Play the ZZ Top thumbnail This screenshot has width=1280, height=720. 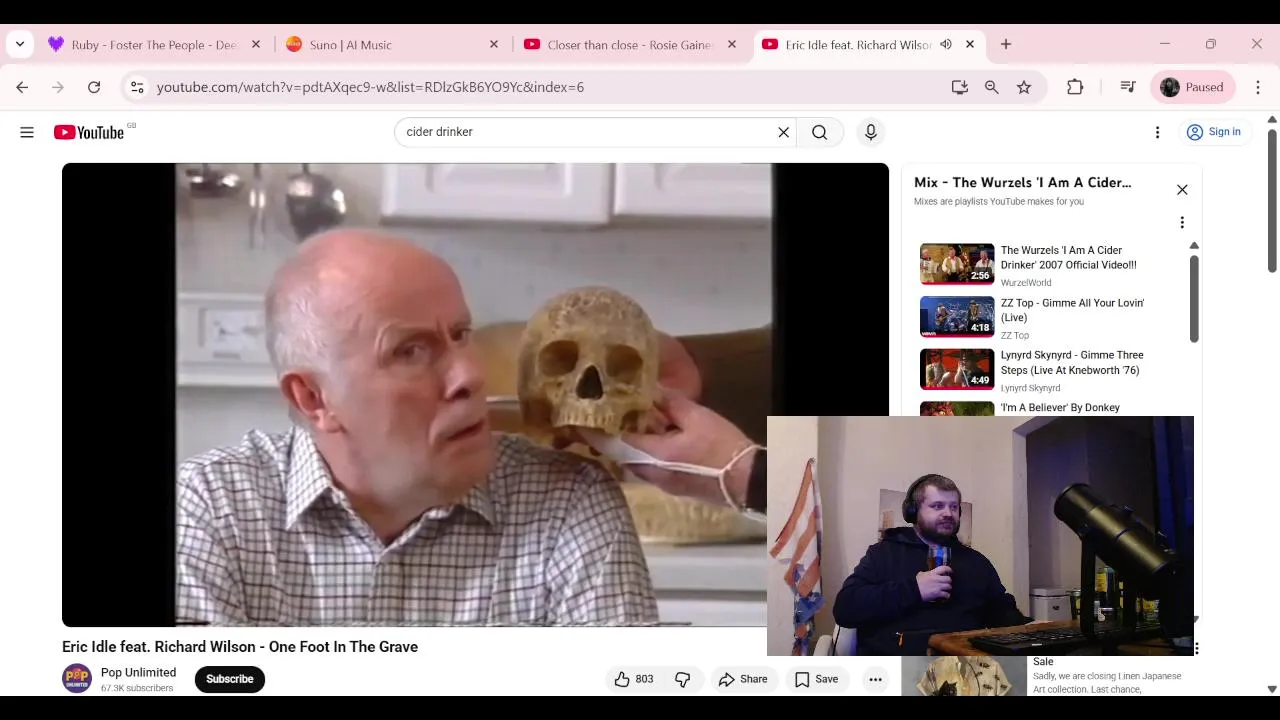pyautogui.click(x=957, y=316)
